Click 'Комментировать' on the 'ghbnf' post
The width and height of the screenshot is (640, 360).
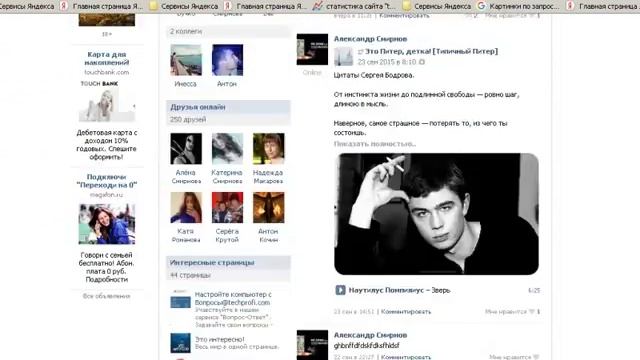click(x=406, y=357)
